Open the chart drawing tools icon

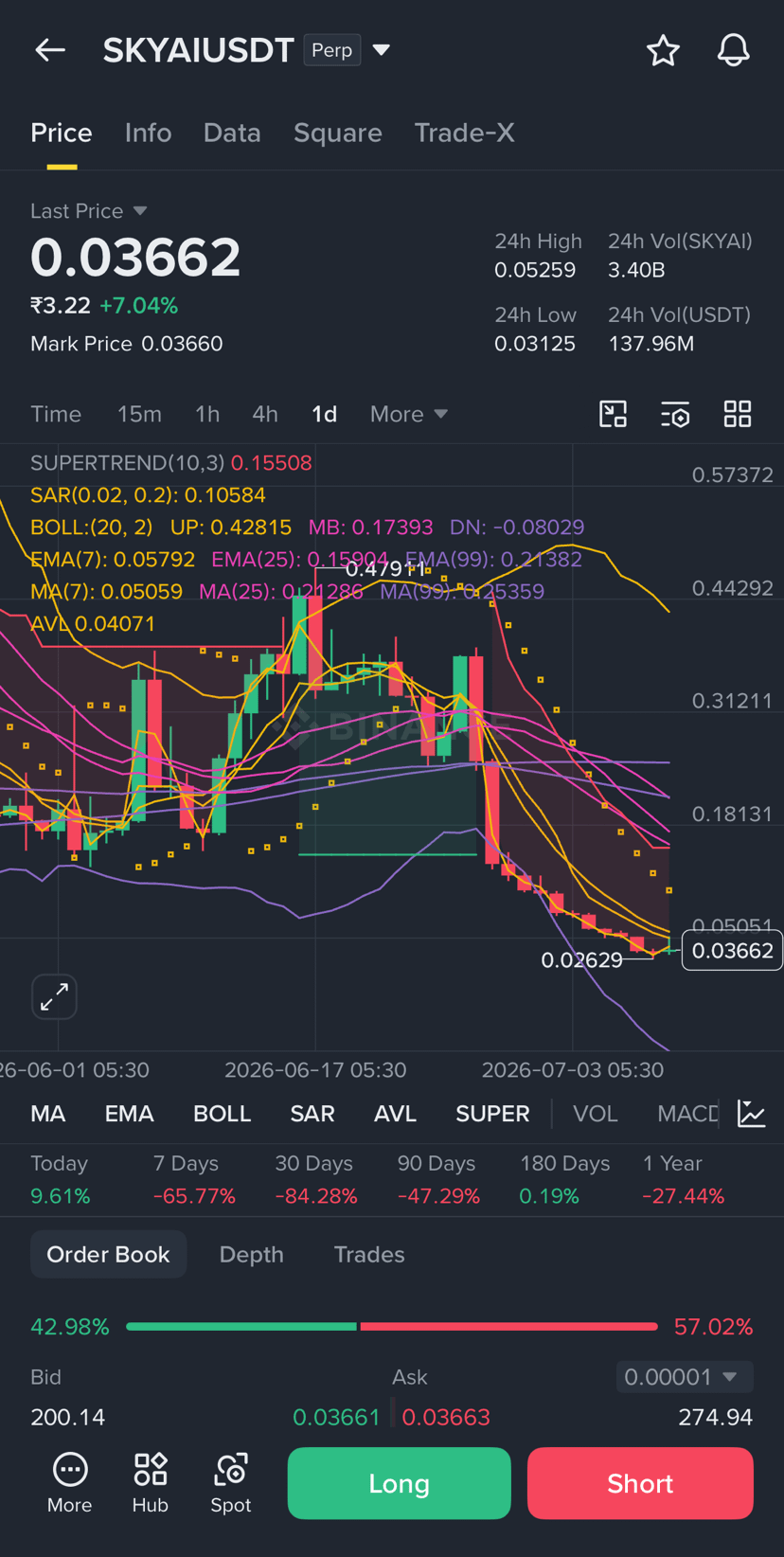tap(614, 414)
